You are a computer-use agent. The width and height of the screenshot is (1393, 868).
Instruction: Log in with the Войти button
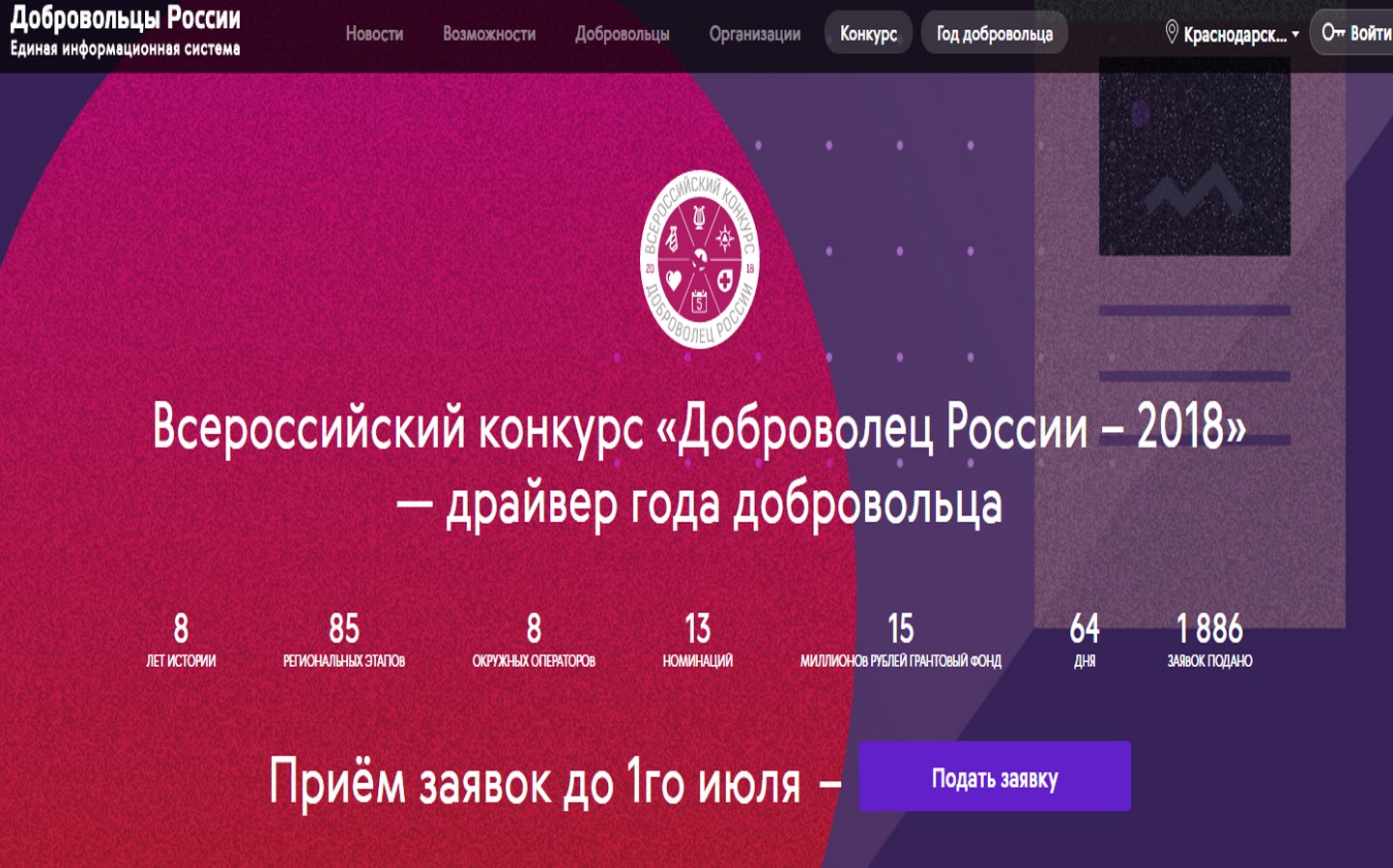[1353, 33]
